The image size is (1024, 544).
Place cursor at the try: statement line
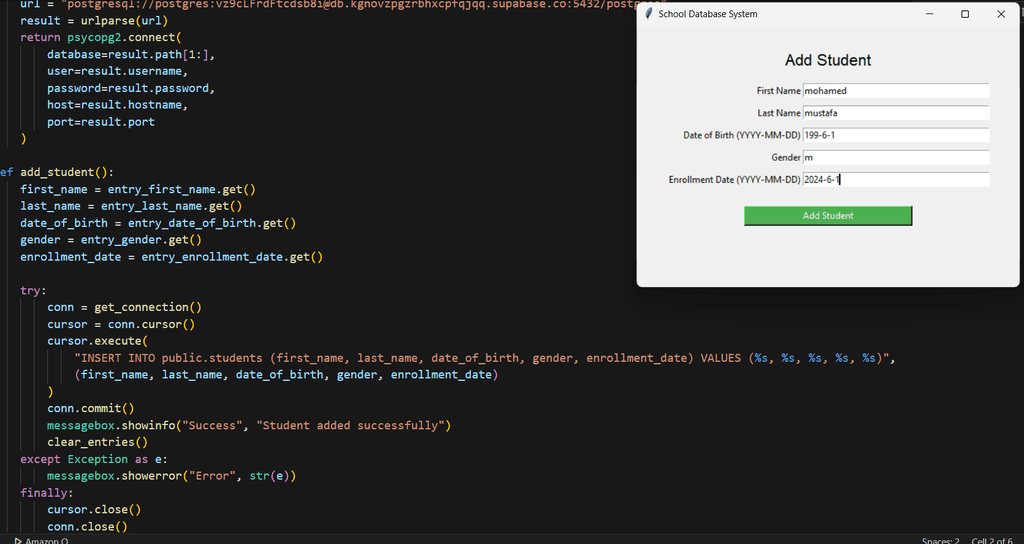pyautogui.click(x=33, y=291)
